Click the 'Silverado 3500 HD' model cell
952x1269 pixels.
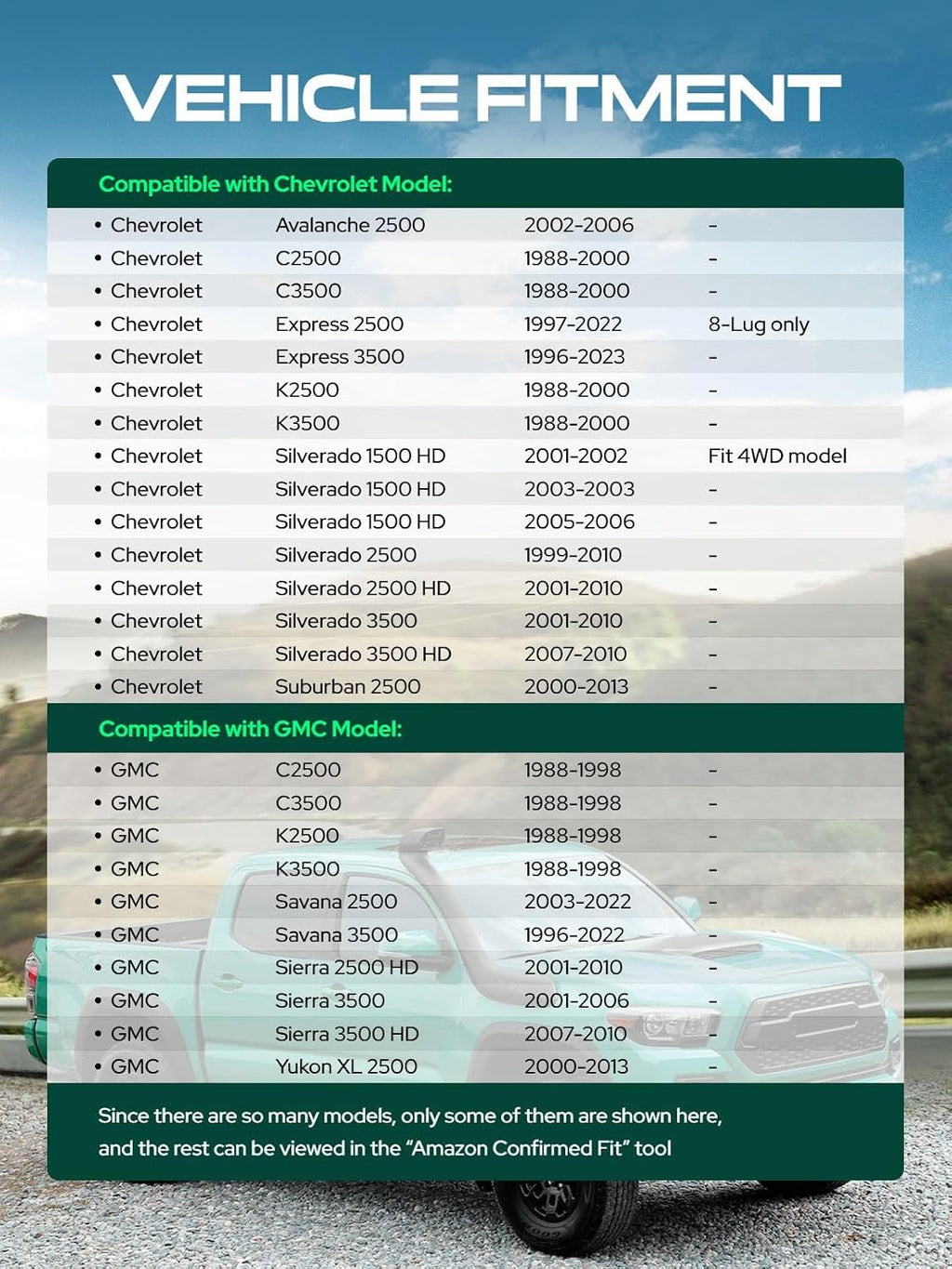click(364, 654)
